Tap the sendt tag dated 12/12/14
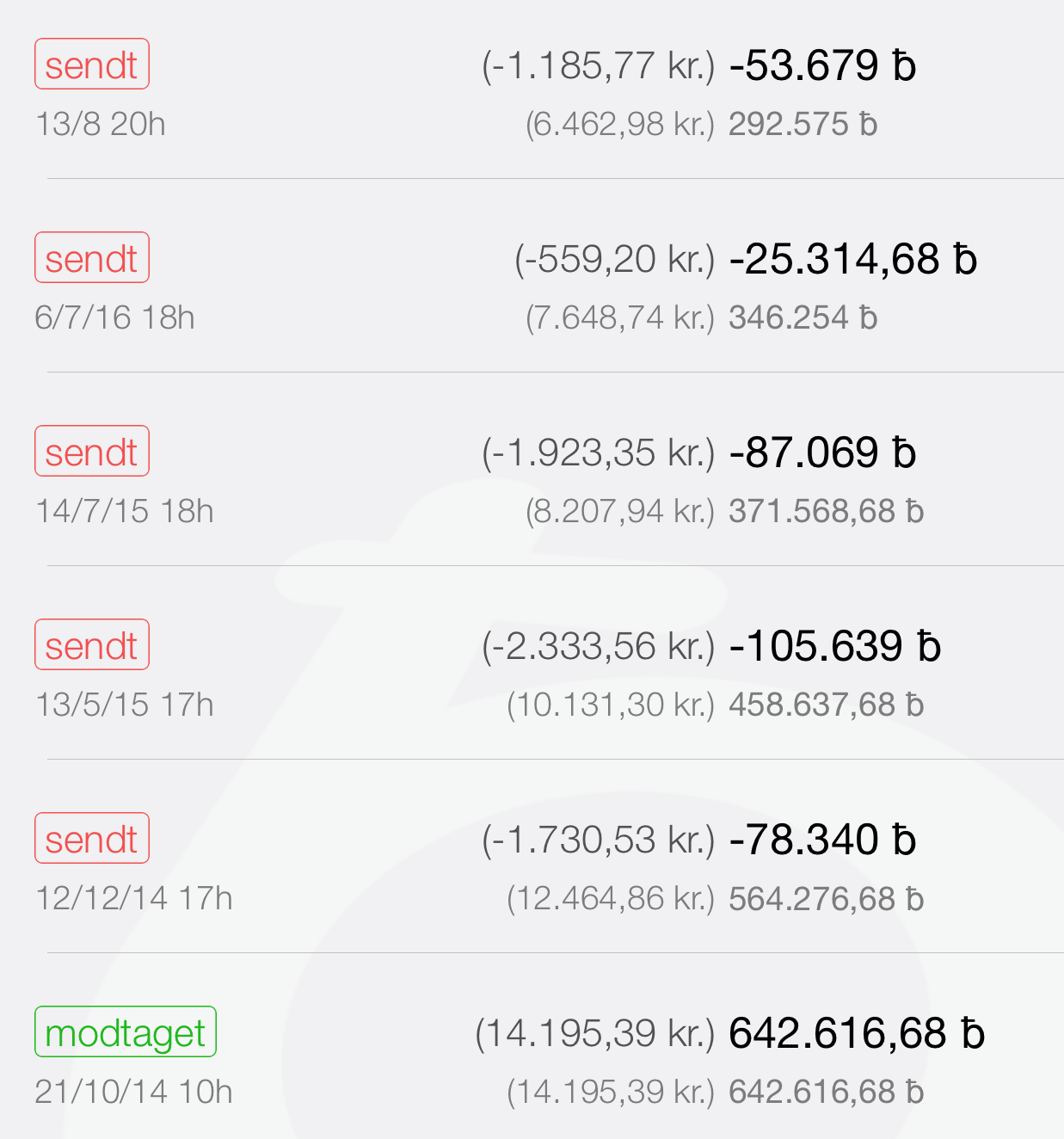The height and width of the screenshot is (1139, 1064). (92, 839)
